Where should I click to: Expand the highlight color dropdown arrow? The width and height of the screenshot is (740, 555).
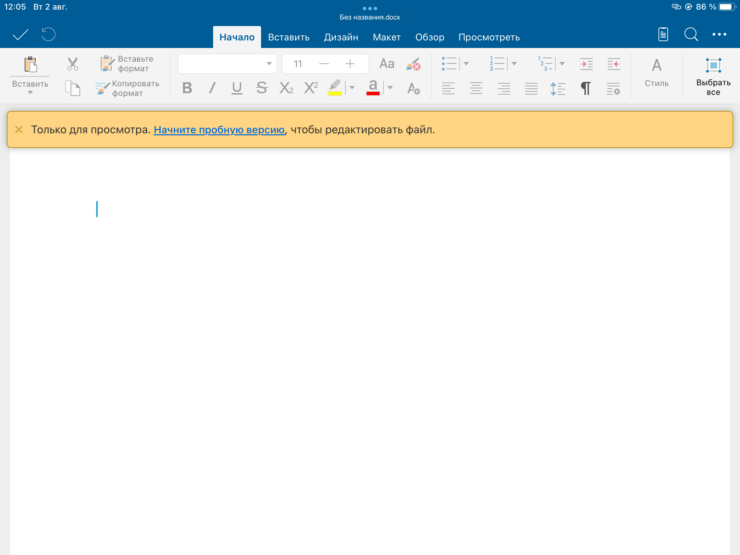point(352,88)
